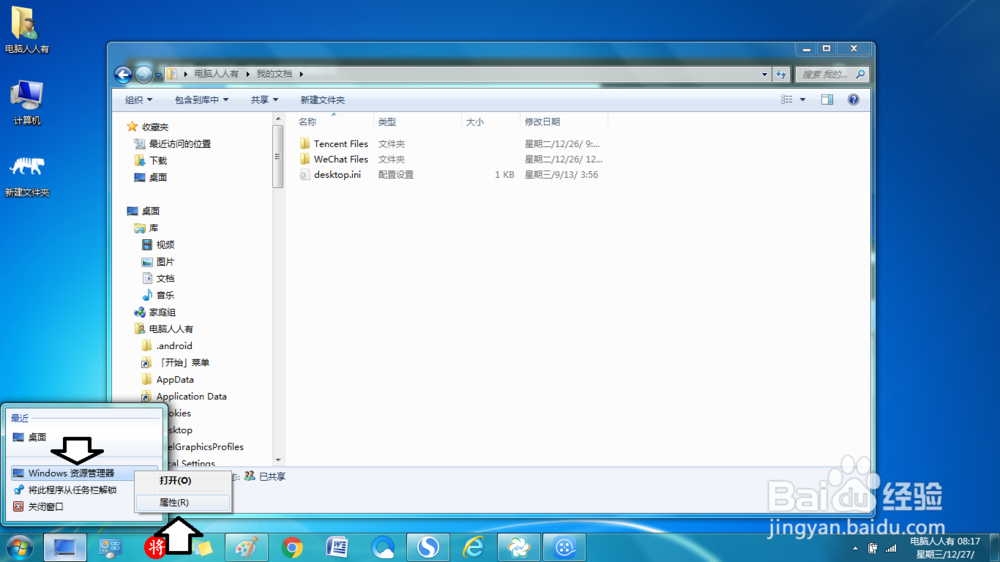Open Explorer help question mark icon

[853, 100]
